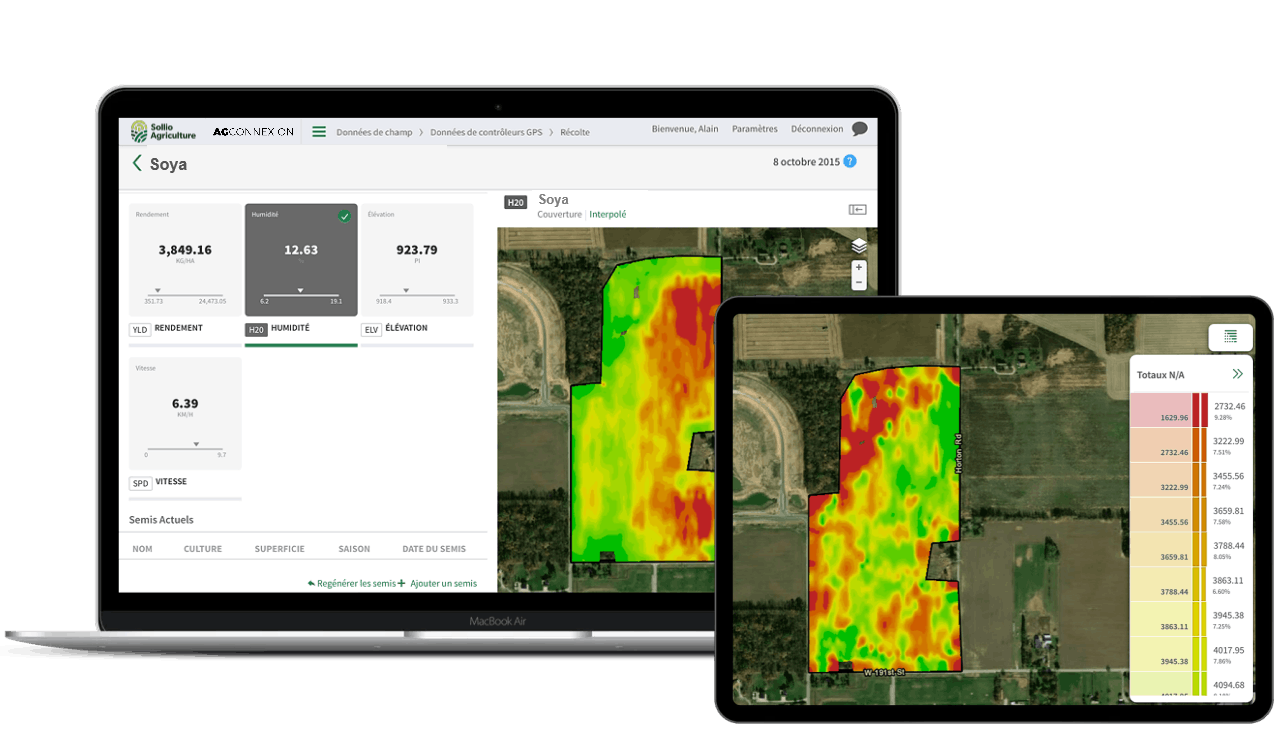Open the hamburger navigation menu

pos(319,131)
